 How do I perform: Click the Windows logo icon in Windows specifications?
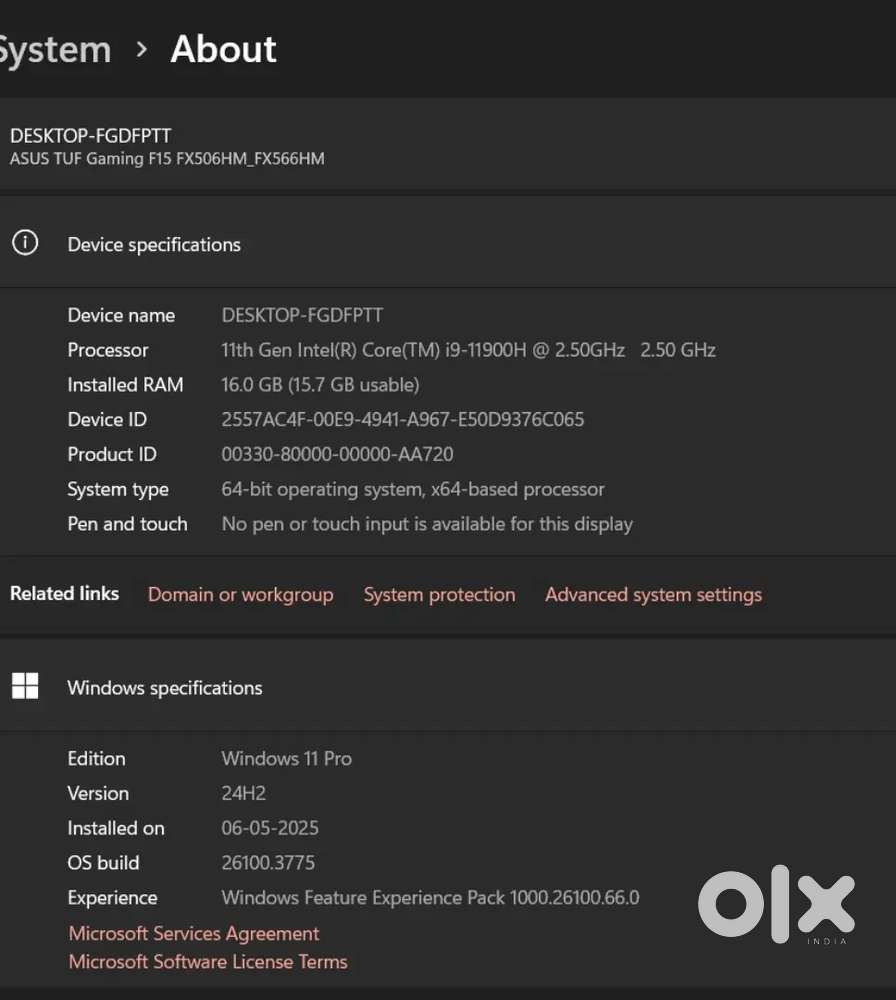(x=24, y=686)
